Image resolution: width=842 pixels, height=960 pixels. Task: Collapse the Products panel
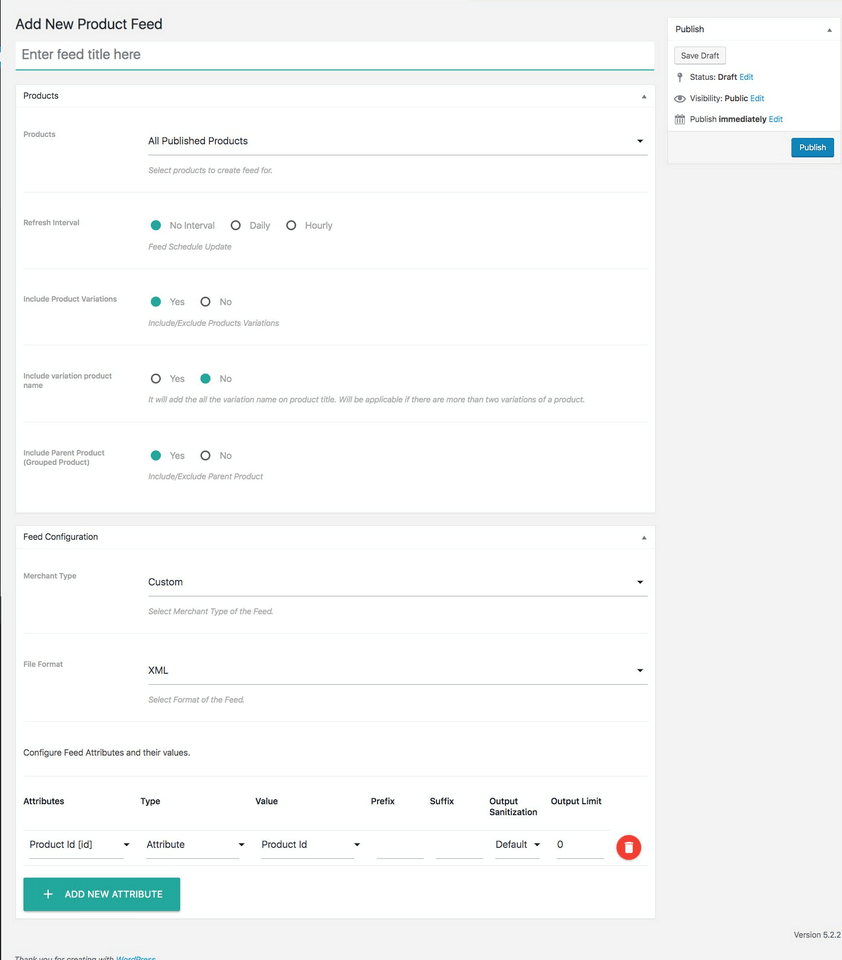click(x=644, y=97)
